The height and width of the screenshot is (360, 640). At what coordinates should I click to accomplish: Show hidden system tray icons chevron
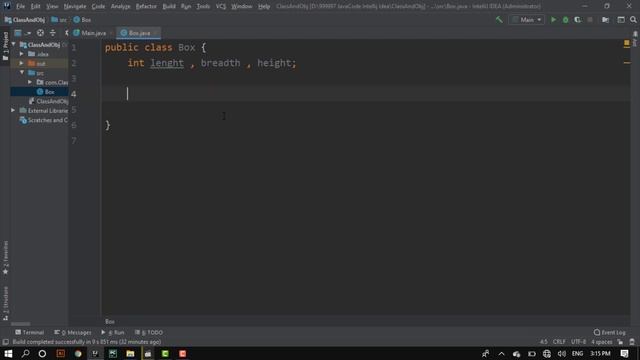click(x=501, y=353)
